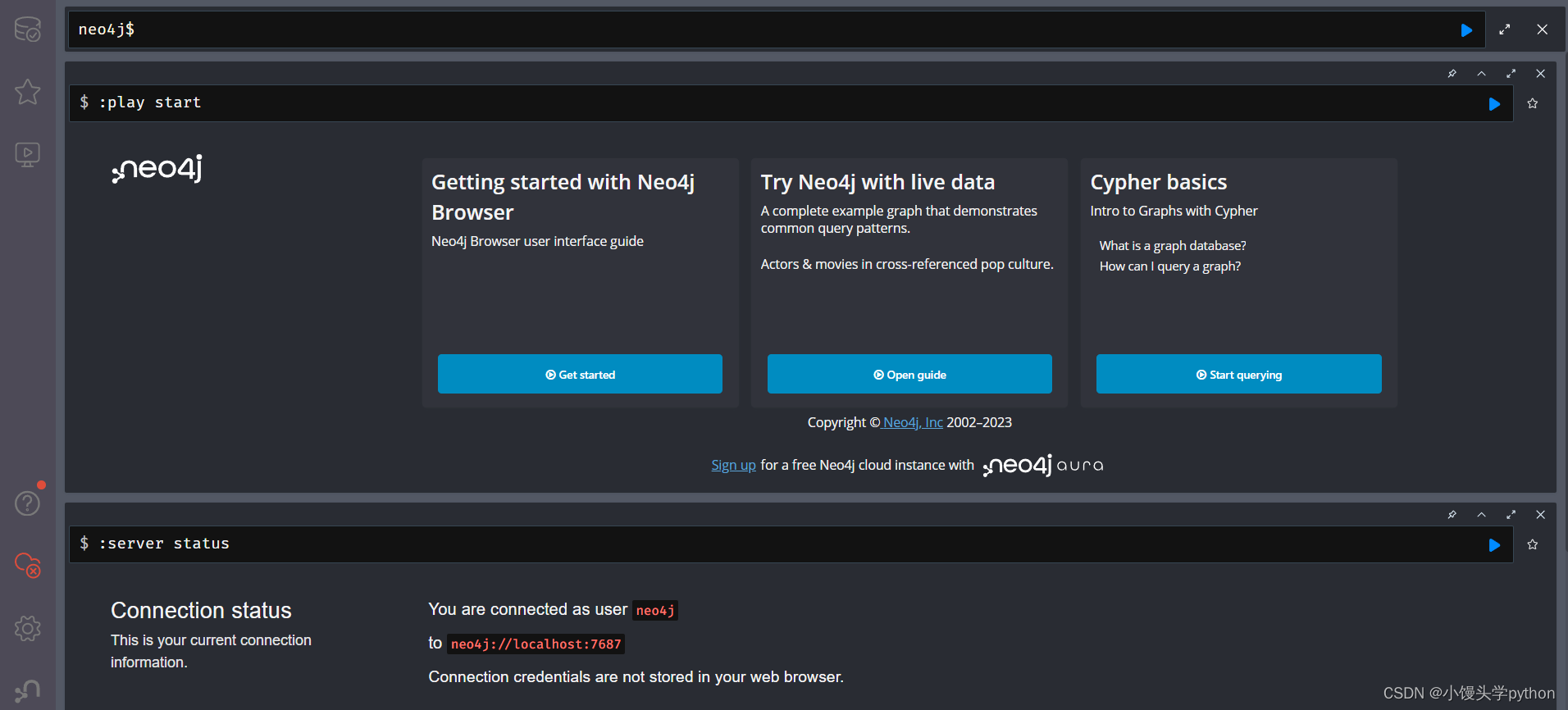
Task: Open the Help and learn question-mark icon
Action: point(28,503)
